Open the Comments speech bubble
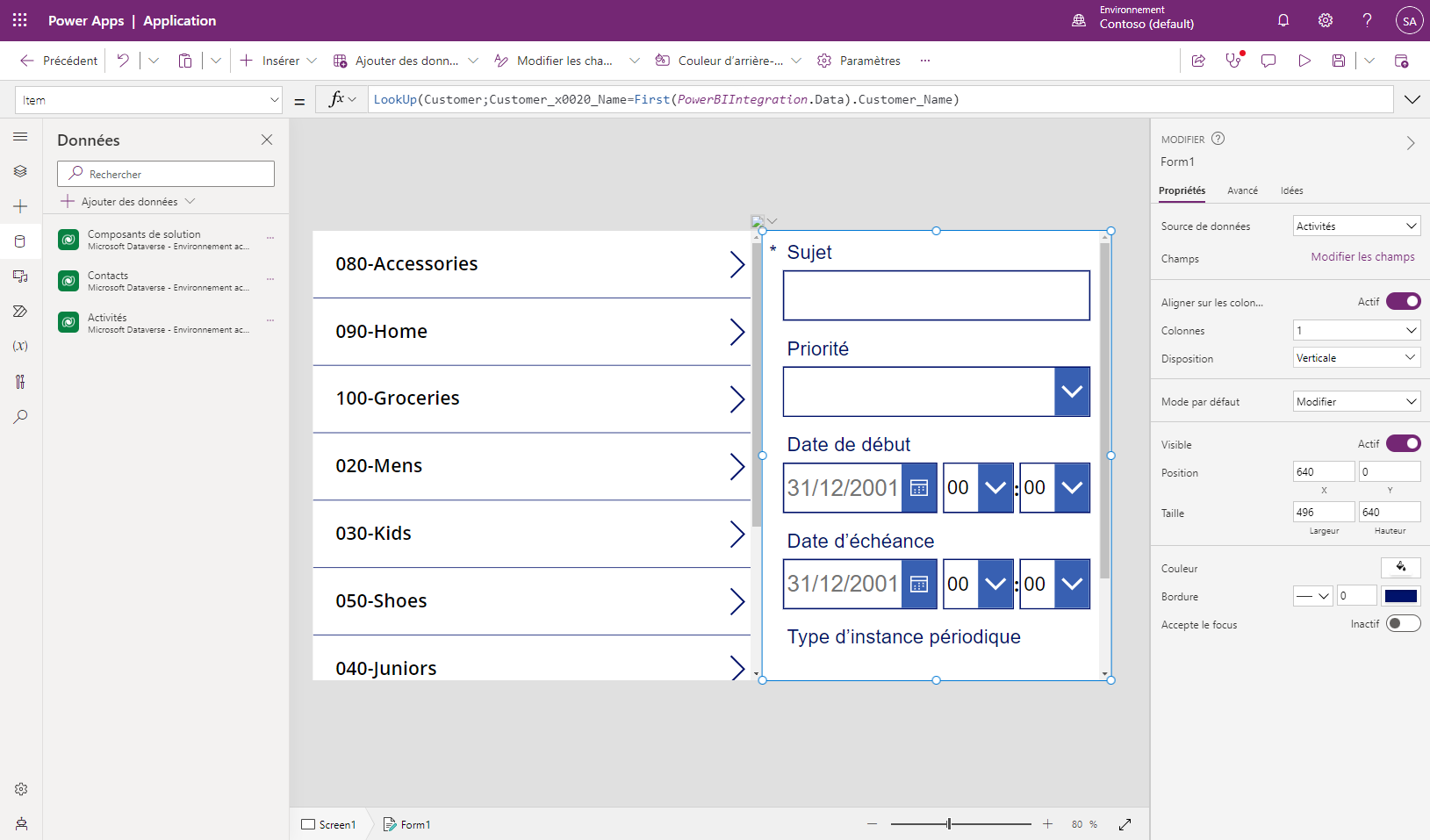Viewport: 1430px width, 840px height. coord(1268,61)
